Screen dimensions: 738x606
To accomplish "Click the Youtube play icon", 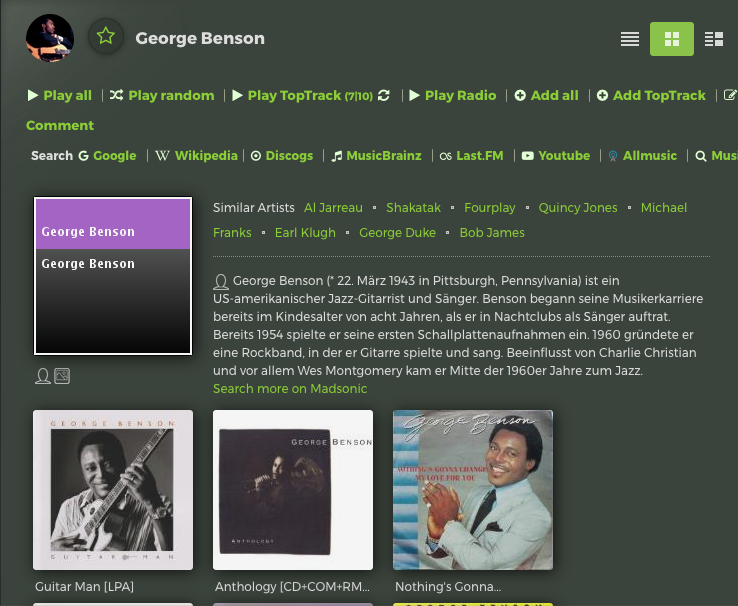I will pos(528,156).
